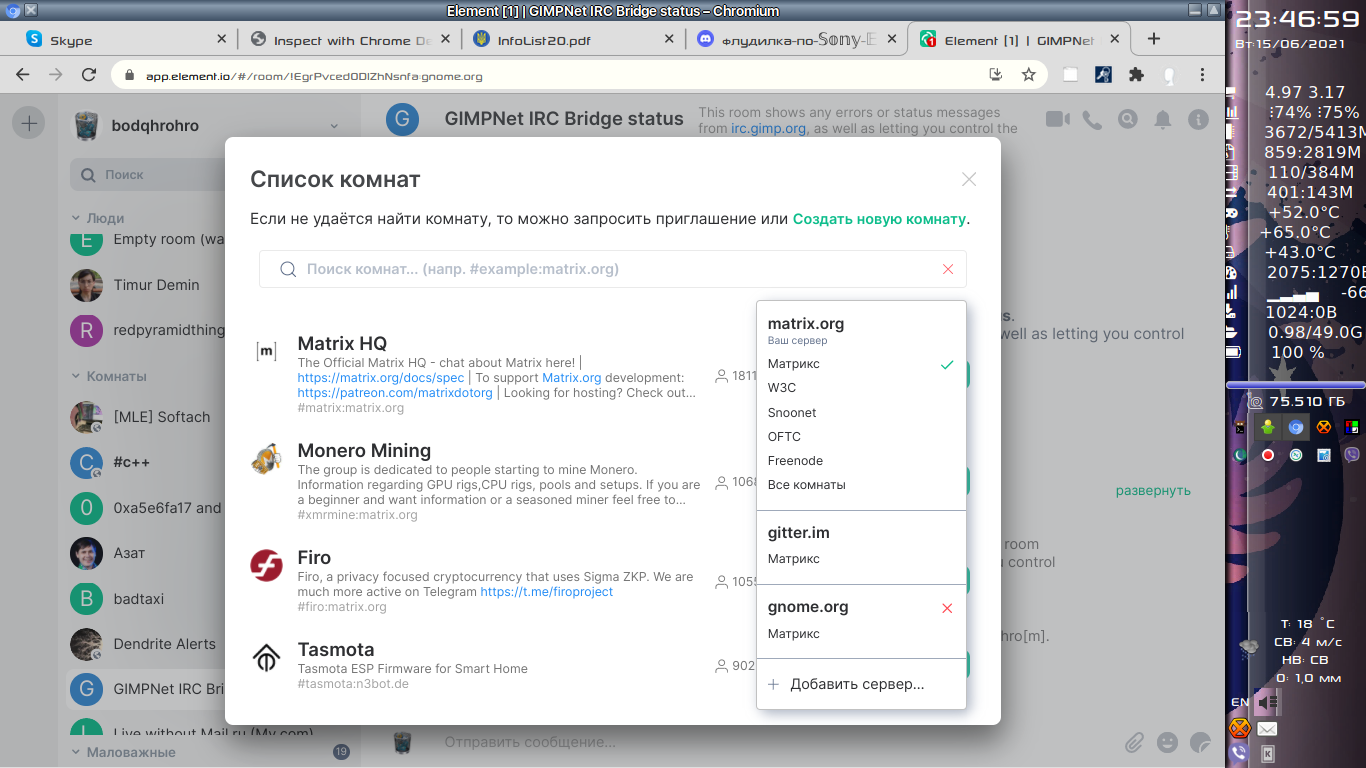Reload the page in Chromium
Screen dimensions: 1366x768
tap(89, 75)
